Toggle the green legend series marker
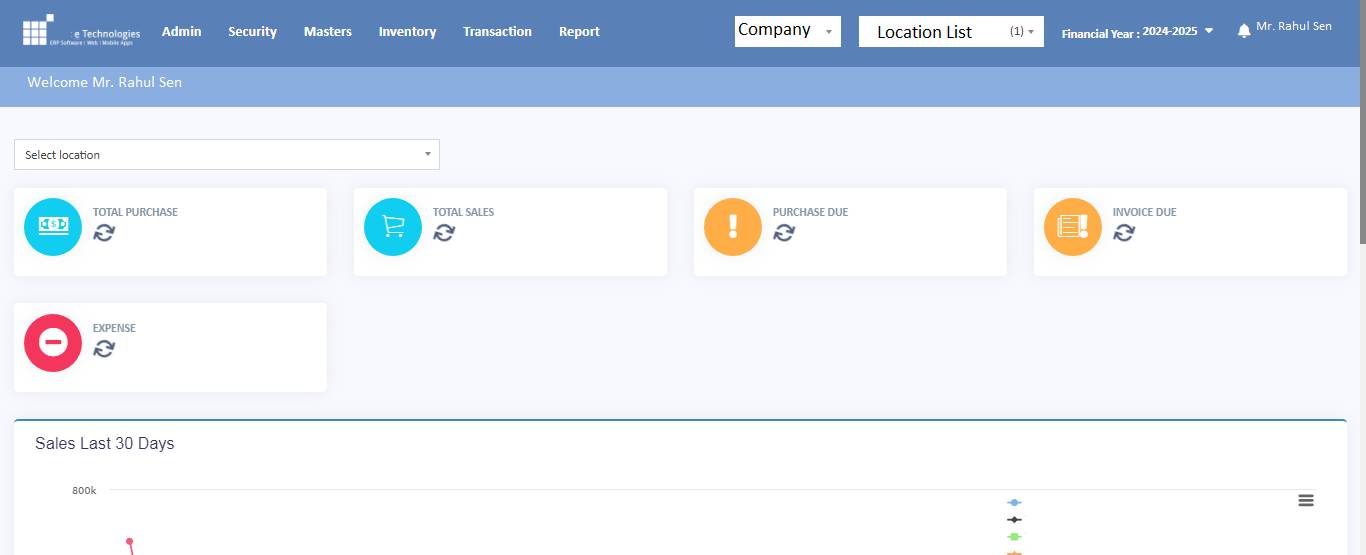 pyautogui.click(x=1014, y=537)
